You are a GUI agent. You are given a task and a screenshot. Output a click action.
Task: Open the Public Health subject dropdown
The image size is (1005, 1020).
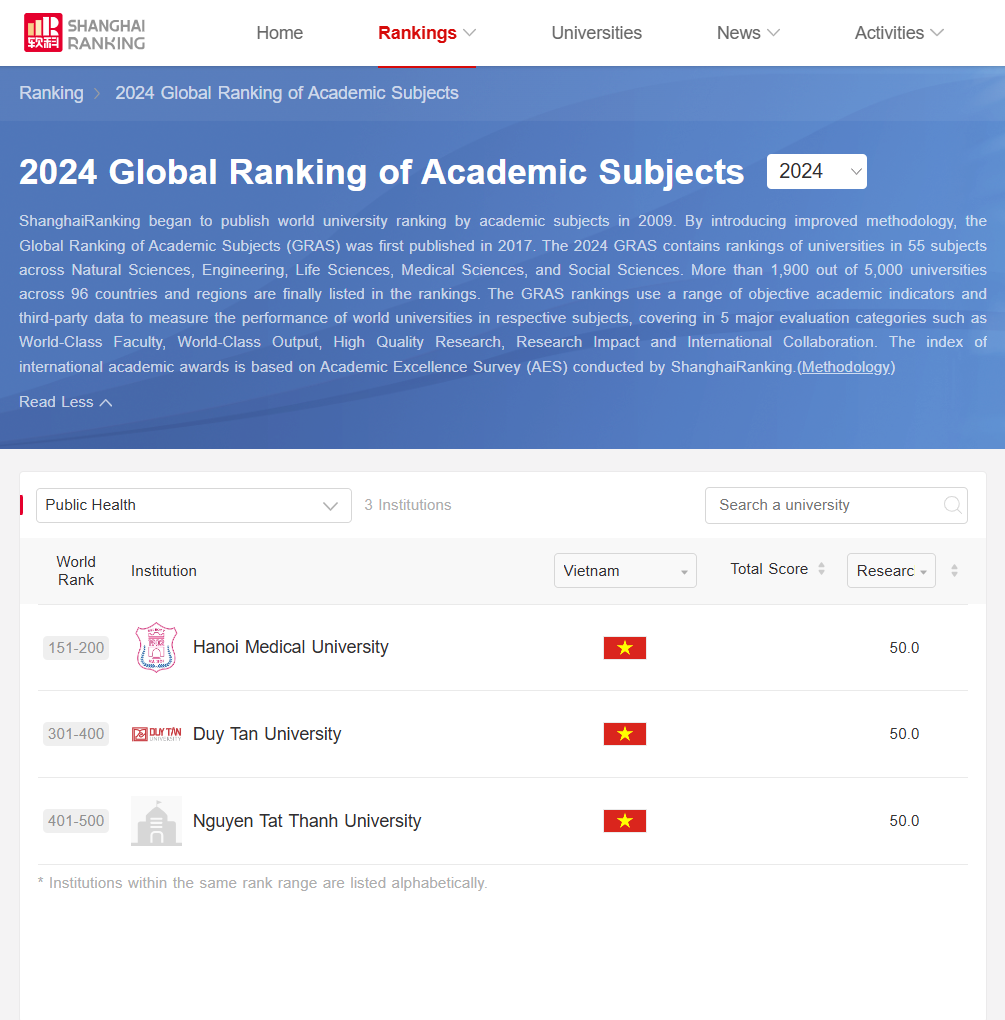[x=194, y=505]
